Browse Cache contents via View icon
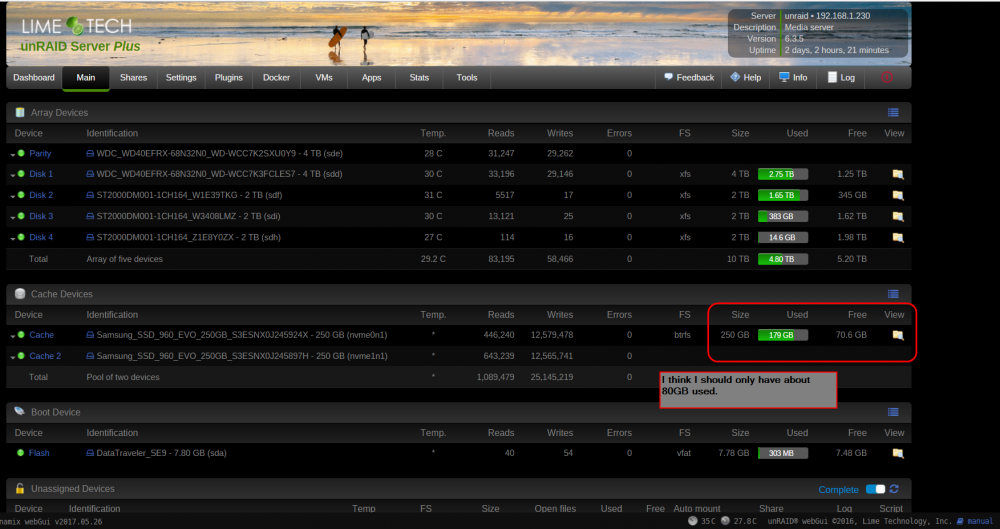This screenshot has width=1000, height=529. [897, 335]
